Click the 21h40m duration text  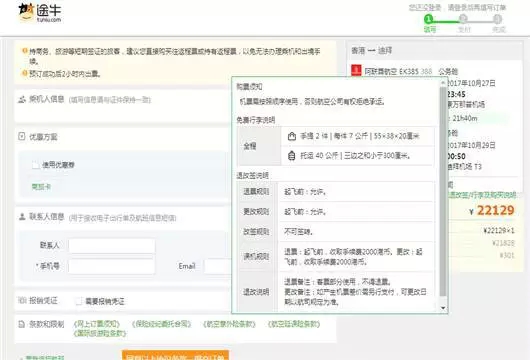[x=465, y=118]
